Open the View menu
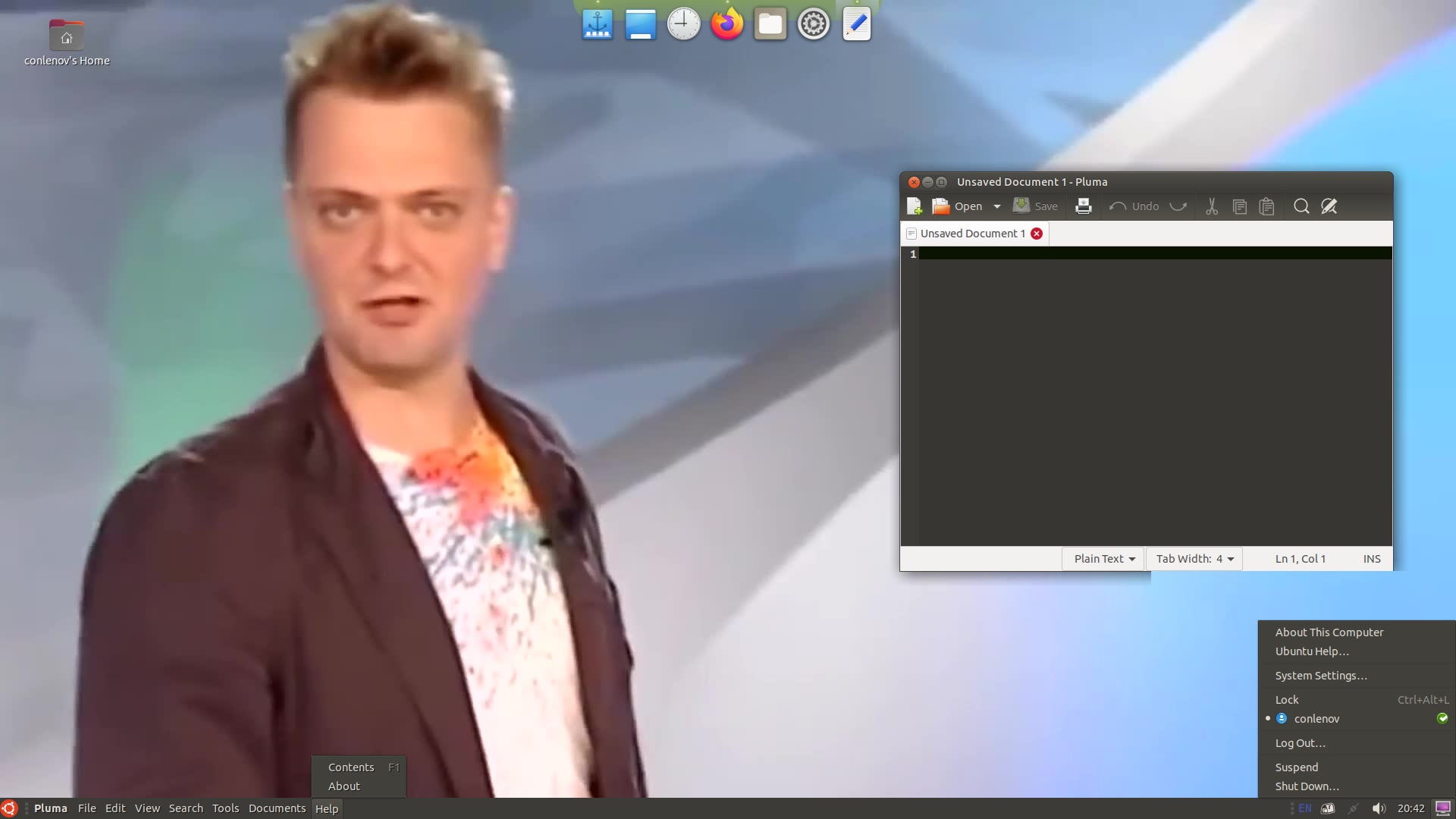Screen dimensions: 1456x819 pyautogui.click(x=147, y=808)
